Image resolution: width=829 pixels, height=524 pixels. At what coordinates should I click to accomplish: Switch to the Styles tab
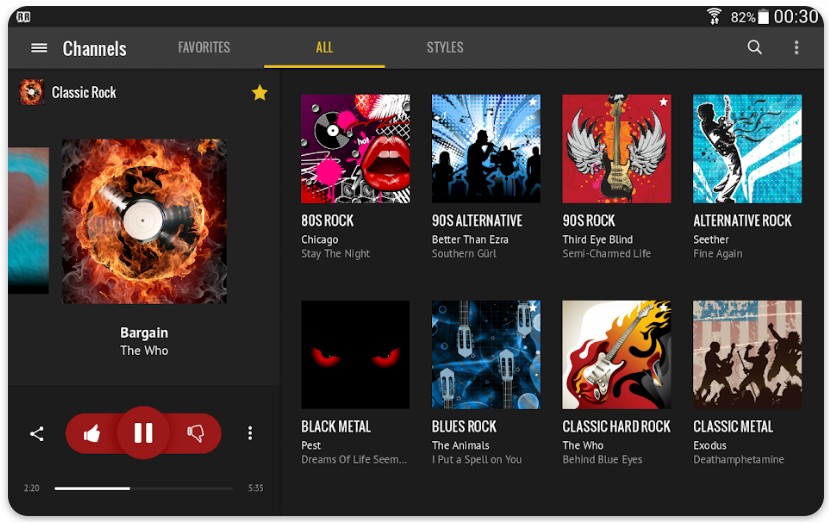tap(445, 48)
